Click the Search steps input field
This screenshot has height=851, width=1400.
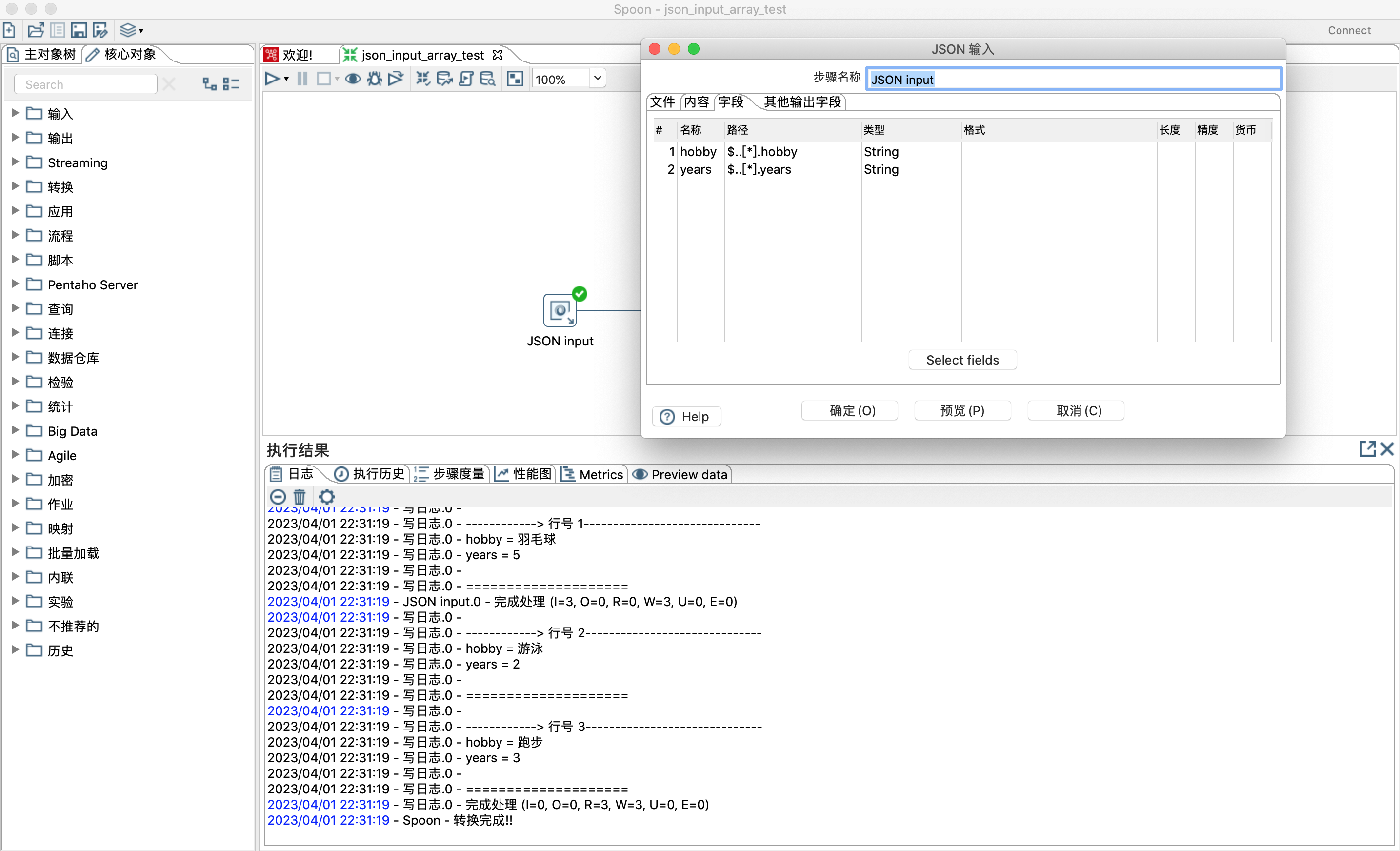[x=85, y=85]
